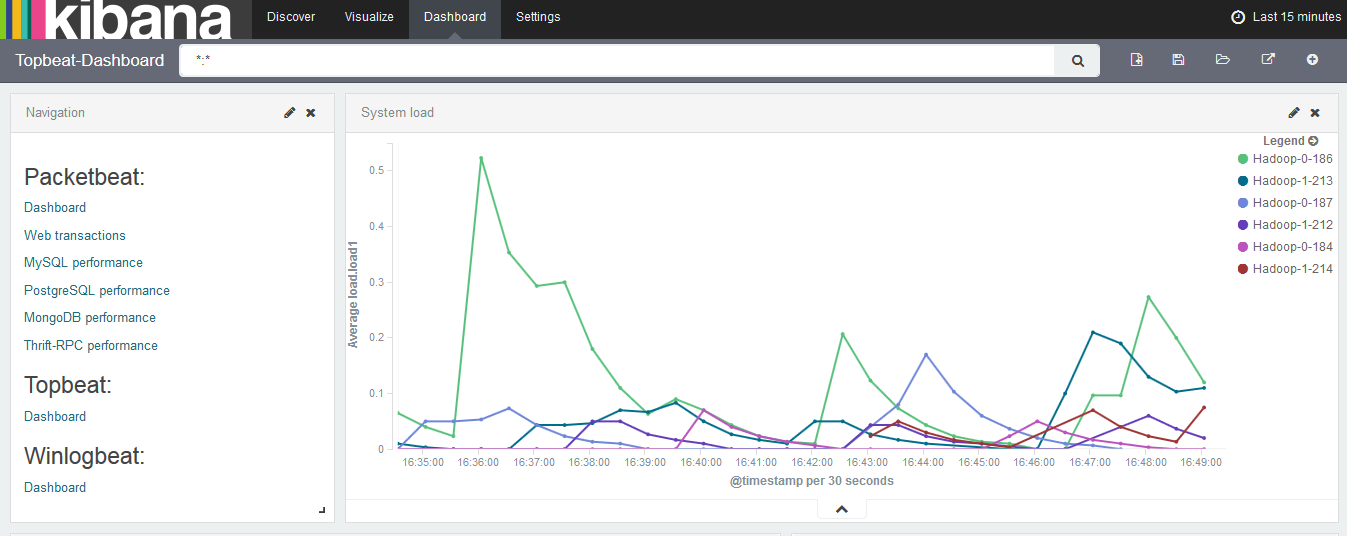Click the Navigation panel resize handle
Viewport: 1347px width, 536px height.
(x=322, y=510)
